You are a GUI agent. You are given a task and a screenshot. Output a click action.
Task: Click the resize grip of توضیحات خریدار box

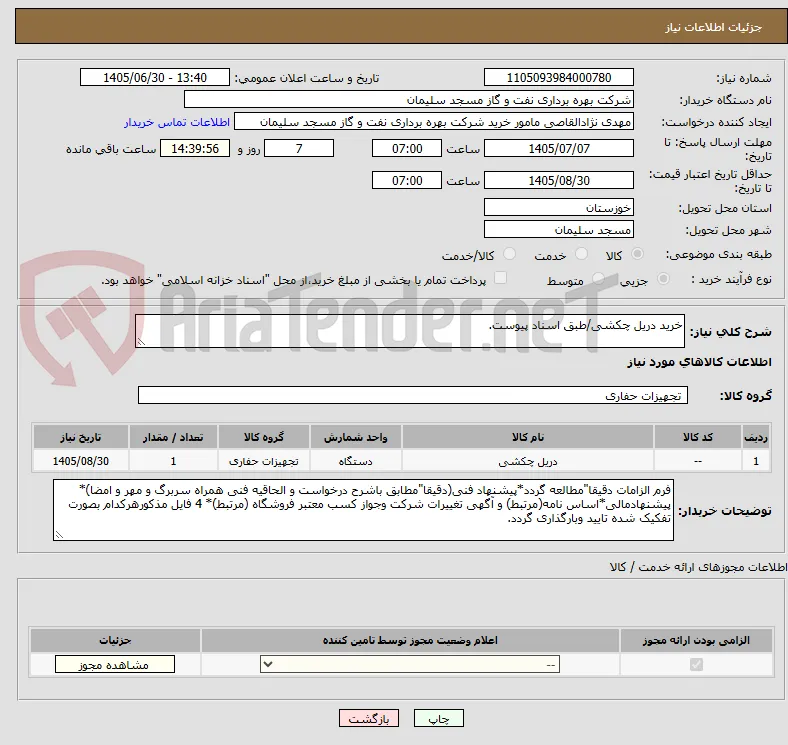click(59, 535)
